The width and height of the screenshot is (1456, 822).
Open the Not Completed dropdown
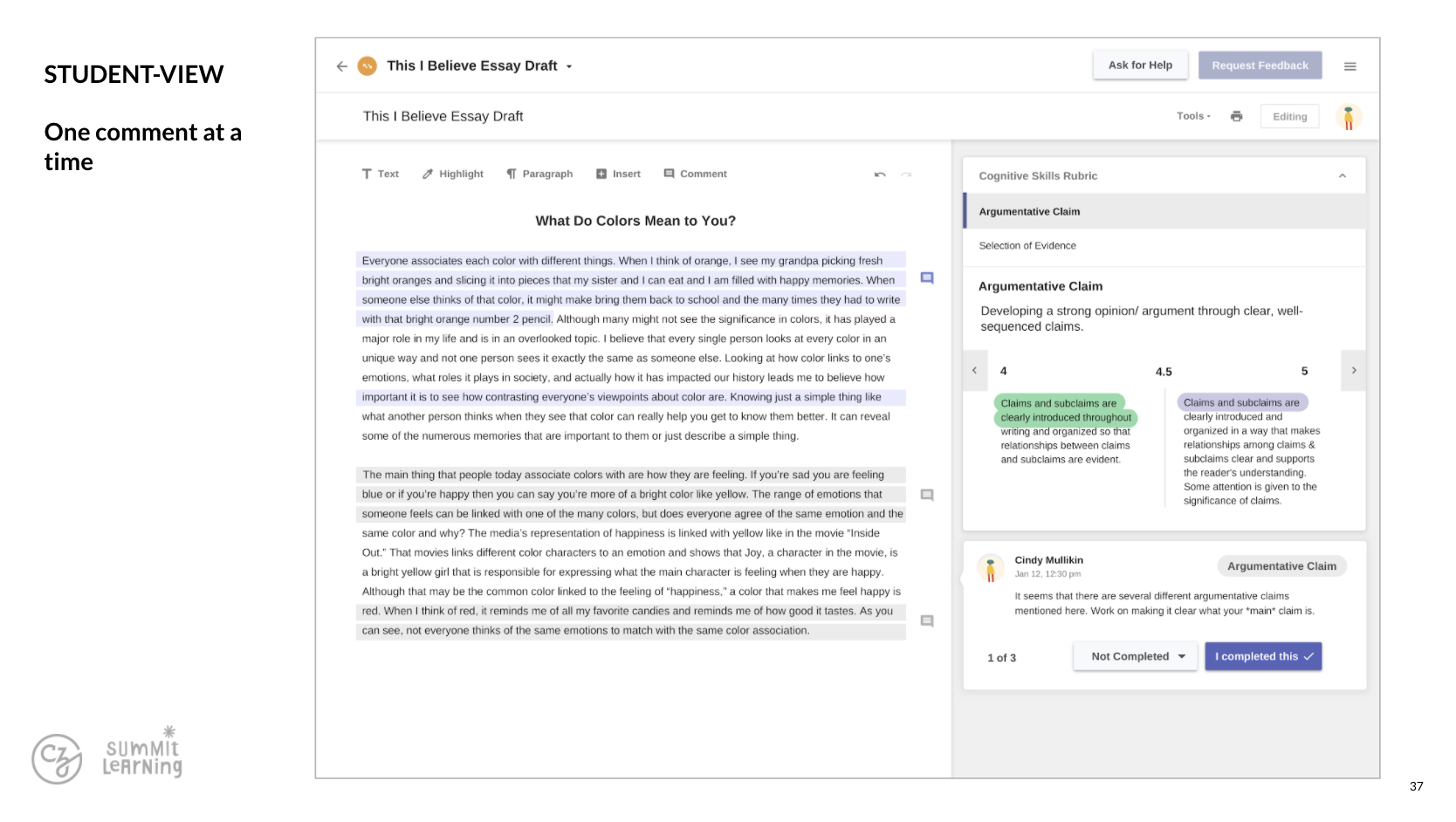click(1137, 657)
